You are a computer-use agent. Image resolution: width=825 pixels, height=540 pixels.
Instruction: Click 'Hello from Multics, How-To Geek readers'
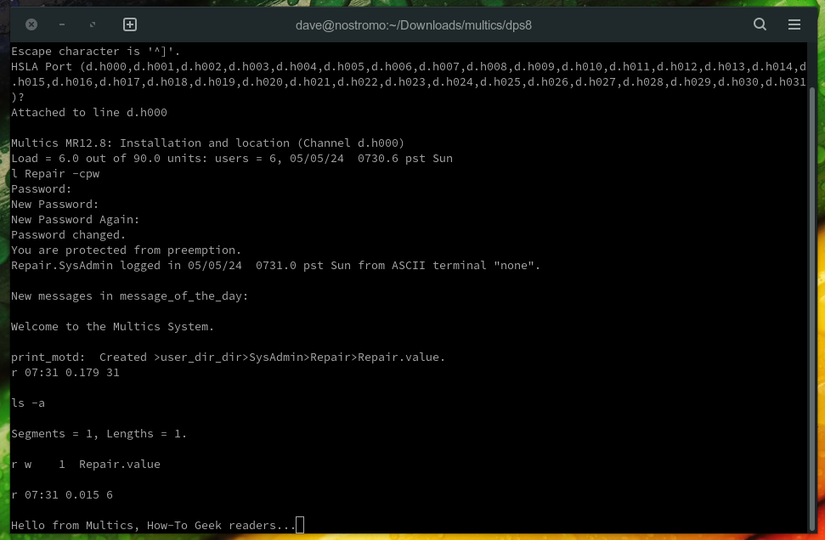click(x=153, y=525)
